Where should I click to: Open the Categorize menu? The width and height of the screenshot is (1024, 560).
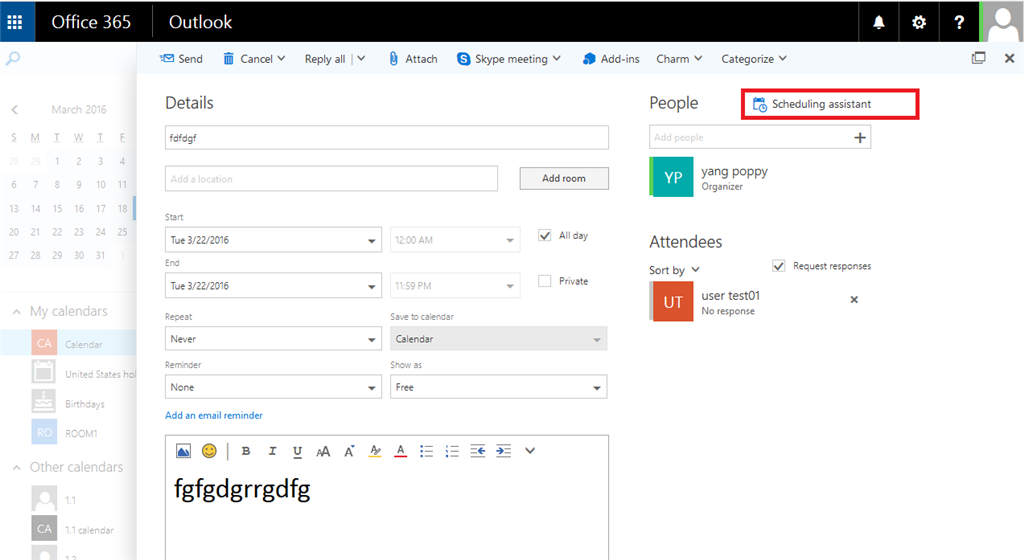point(754,59)
